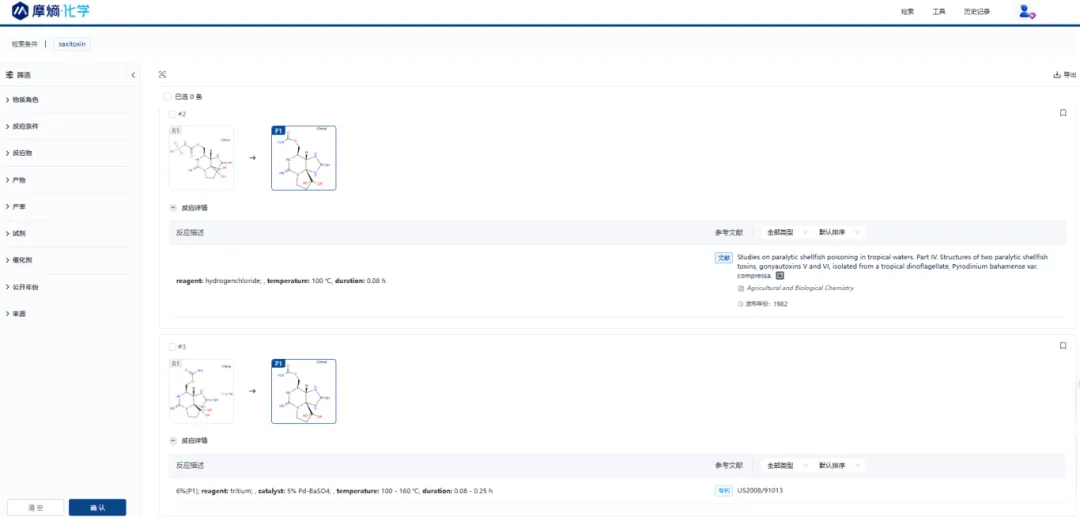Select product P1 structure in reaction #2
The height and width of the screenshot is (517, 1080).
[304, 158]
